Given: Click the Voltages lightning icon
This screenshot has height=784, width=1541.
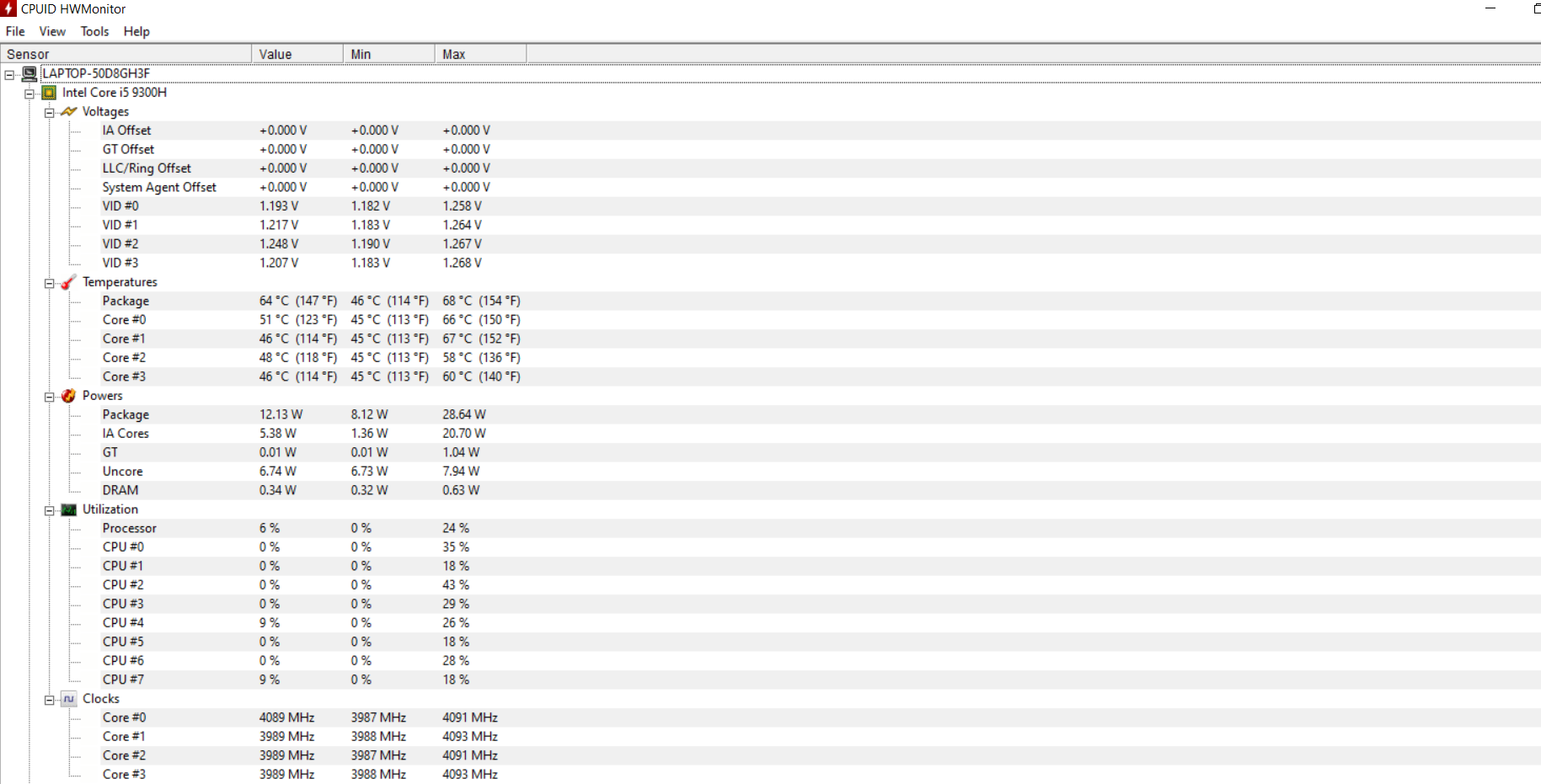Looking at the screenshot, I should coord(69,111).
